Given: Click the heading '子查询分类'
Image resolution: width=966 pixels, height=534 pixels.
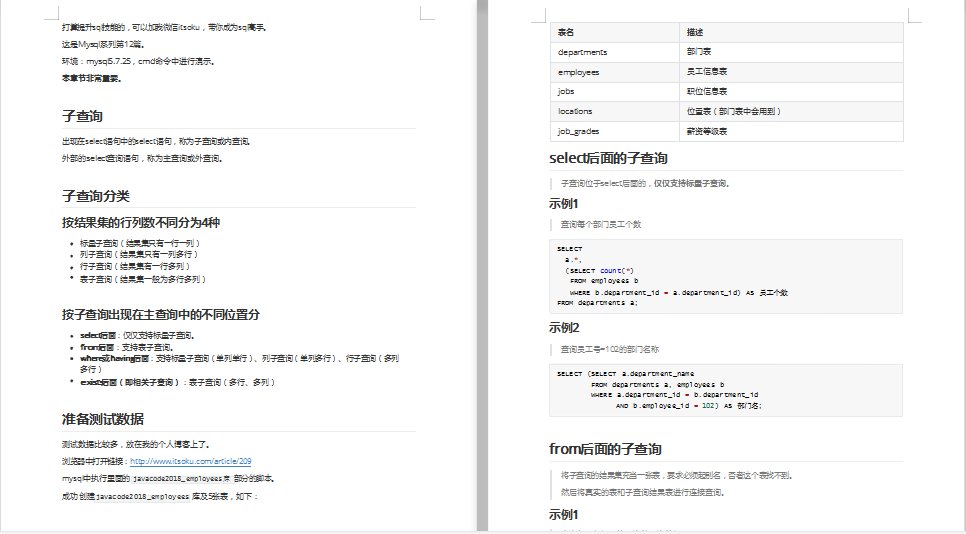Looking at the screenshot, I should pyautogui.click(x=95, y=196).
